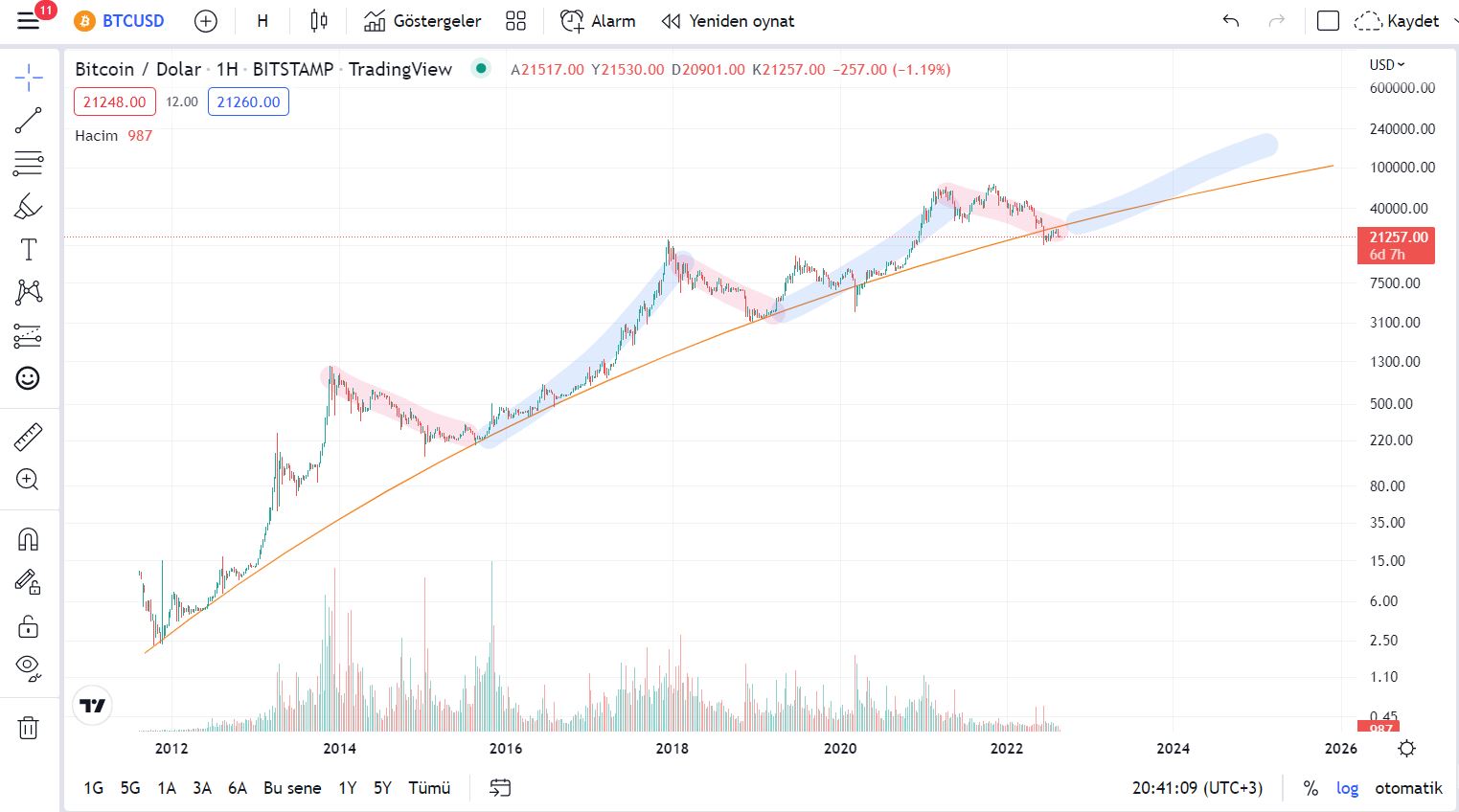Viewport: 1459px width, 812px height.
Task: Open the candlestick chart style selector
Action: click(x=319, y=21)
